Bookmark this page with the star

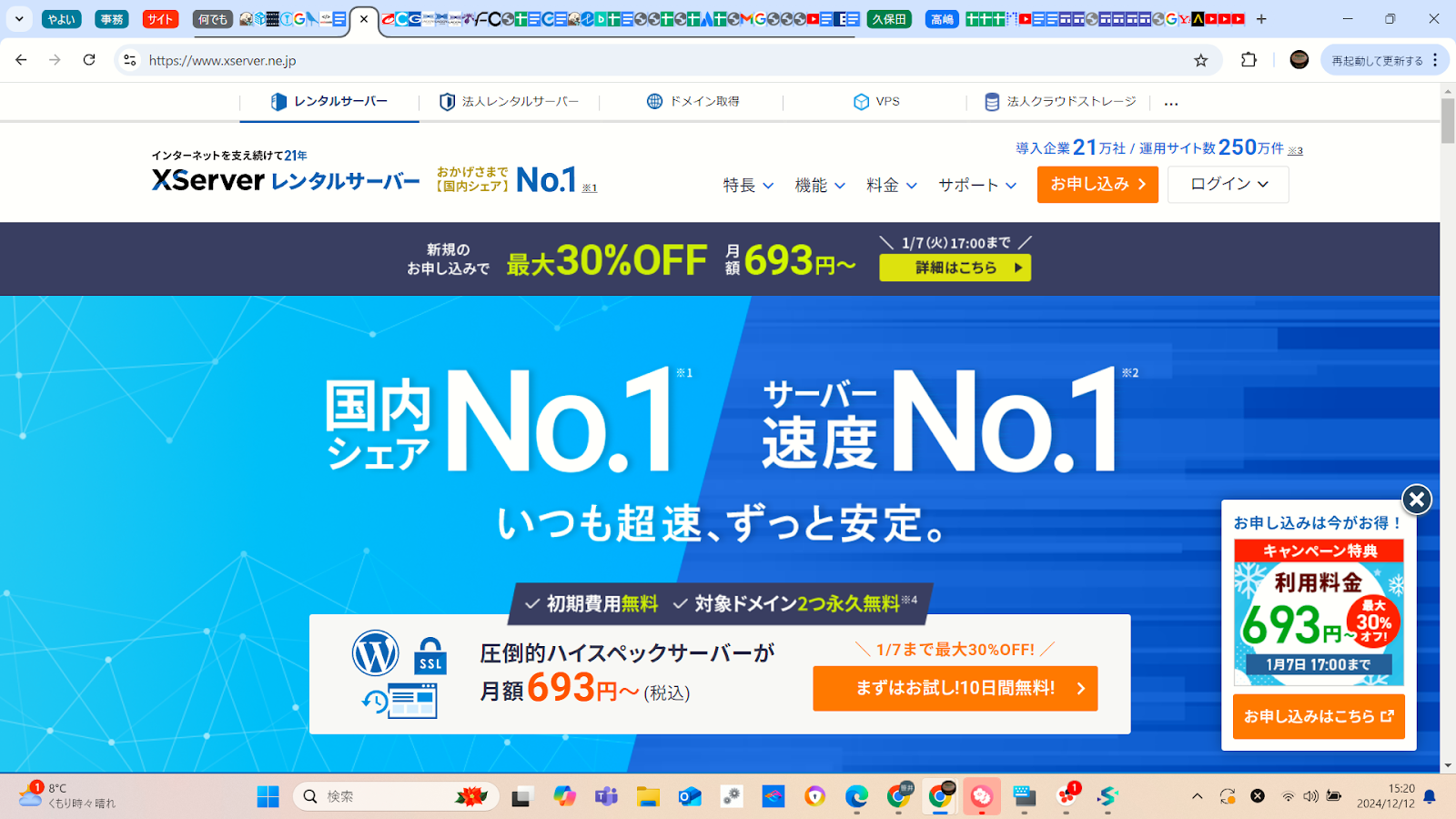pos(1201,60)
